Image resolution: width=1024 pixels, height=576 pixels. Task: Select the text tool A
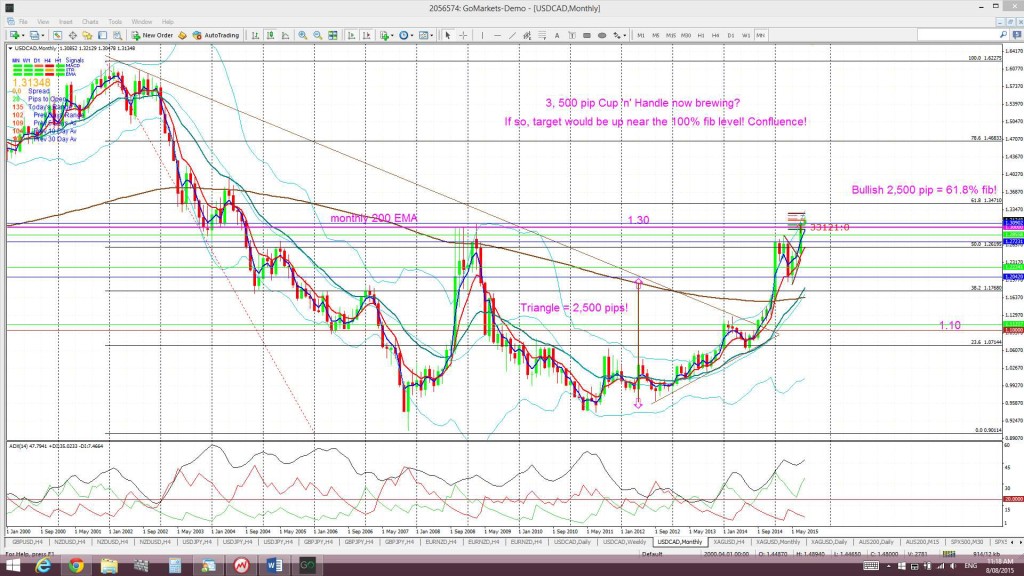coord(557,35)
